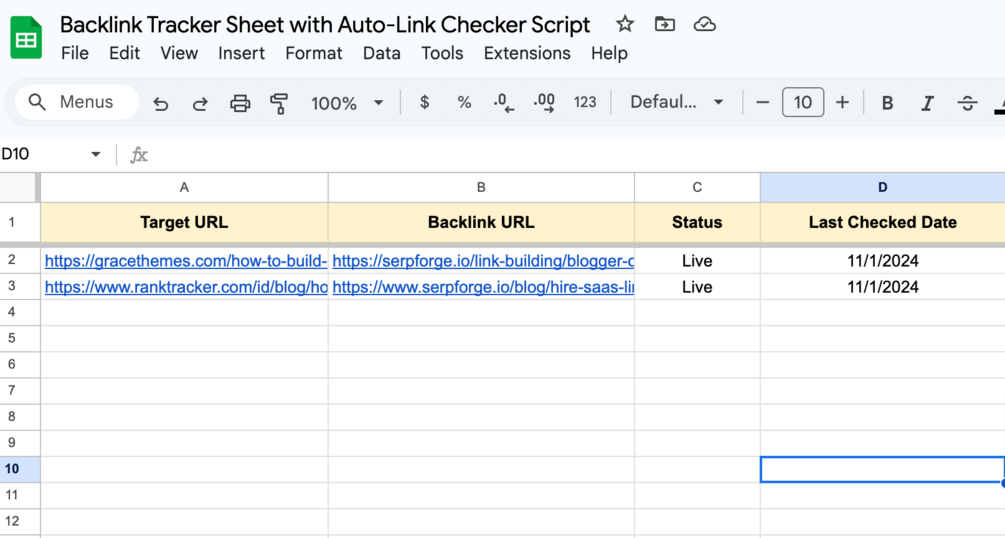Open the Data menu

pos(381,53)
